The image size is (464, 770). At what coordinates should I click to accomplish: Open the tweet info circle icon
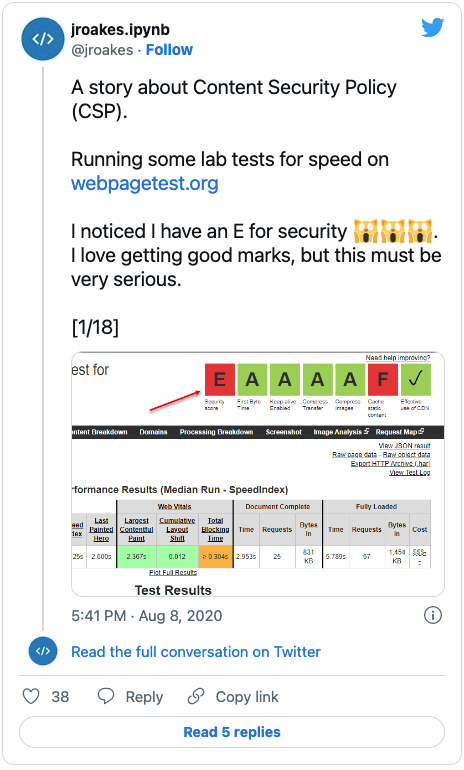point(433,615)
